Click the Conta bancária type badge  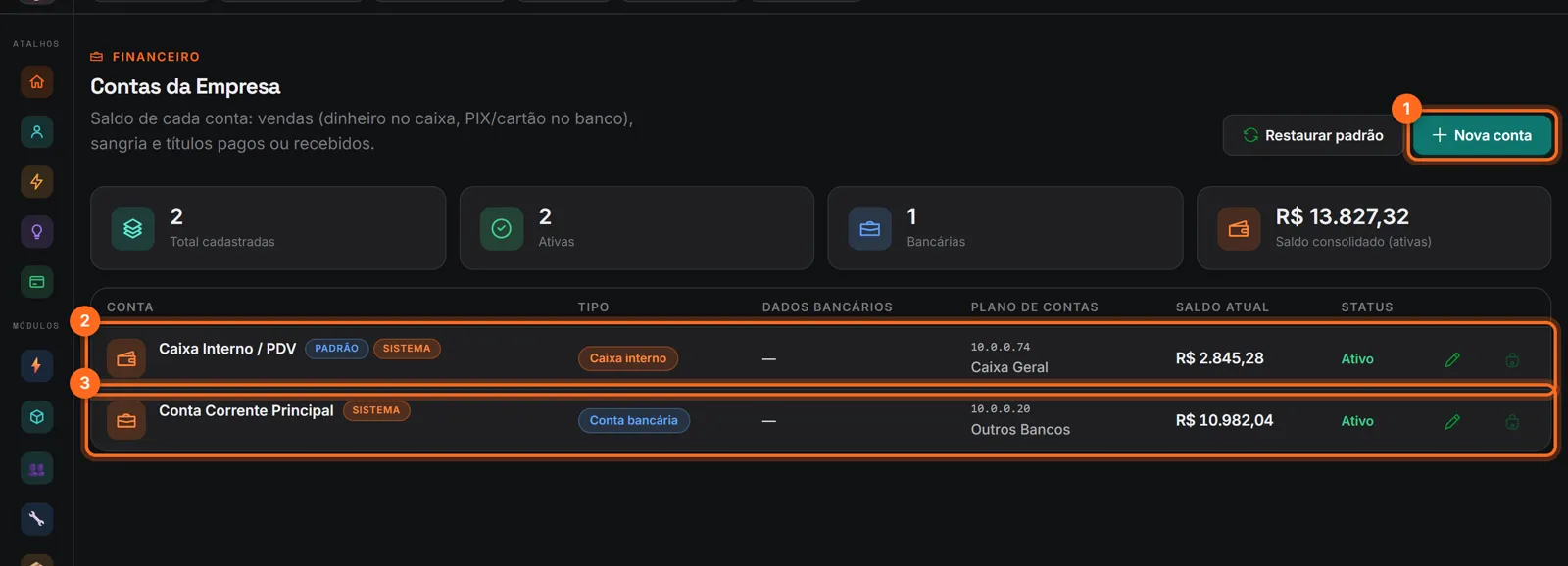[633, 420]
